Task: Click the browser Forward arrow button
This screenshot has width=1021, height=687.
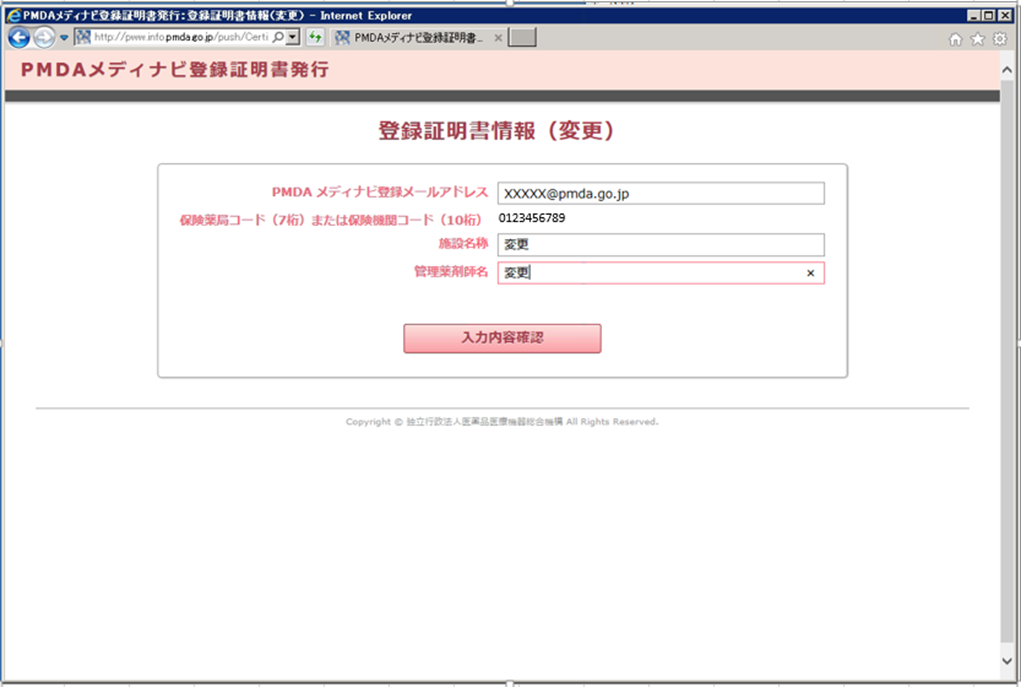Action: 44,38
